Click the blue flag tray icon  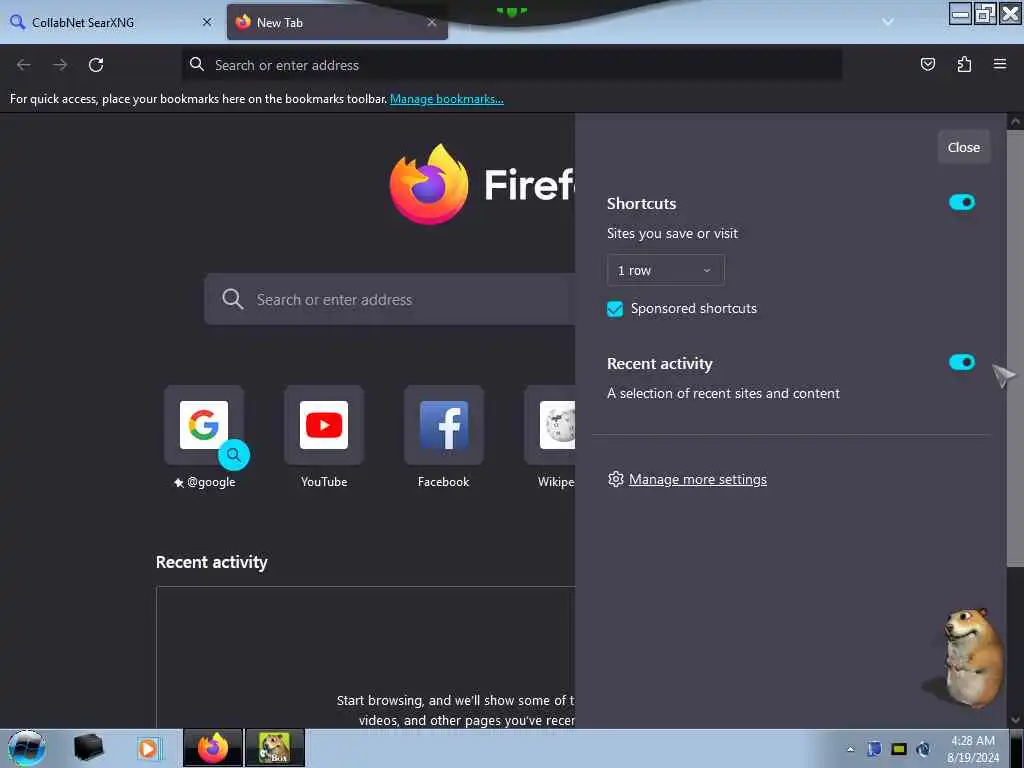click(874, 749)
